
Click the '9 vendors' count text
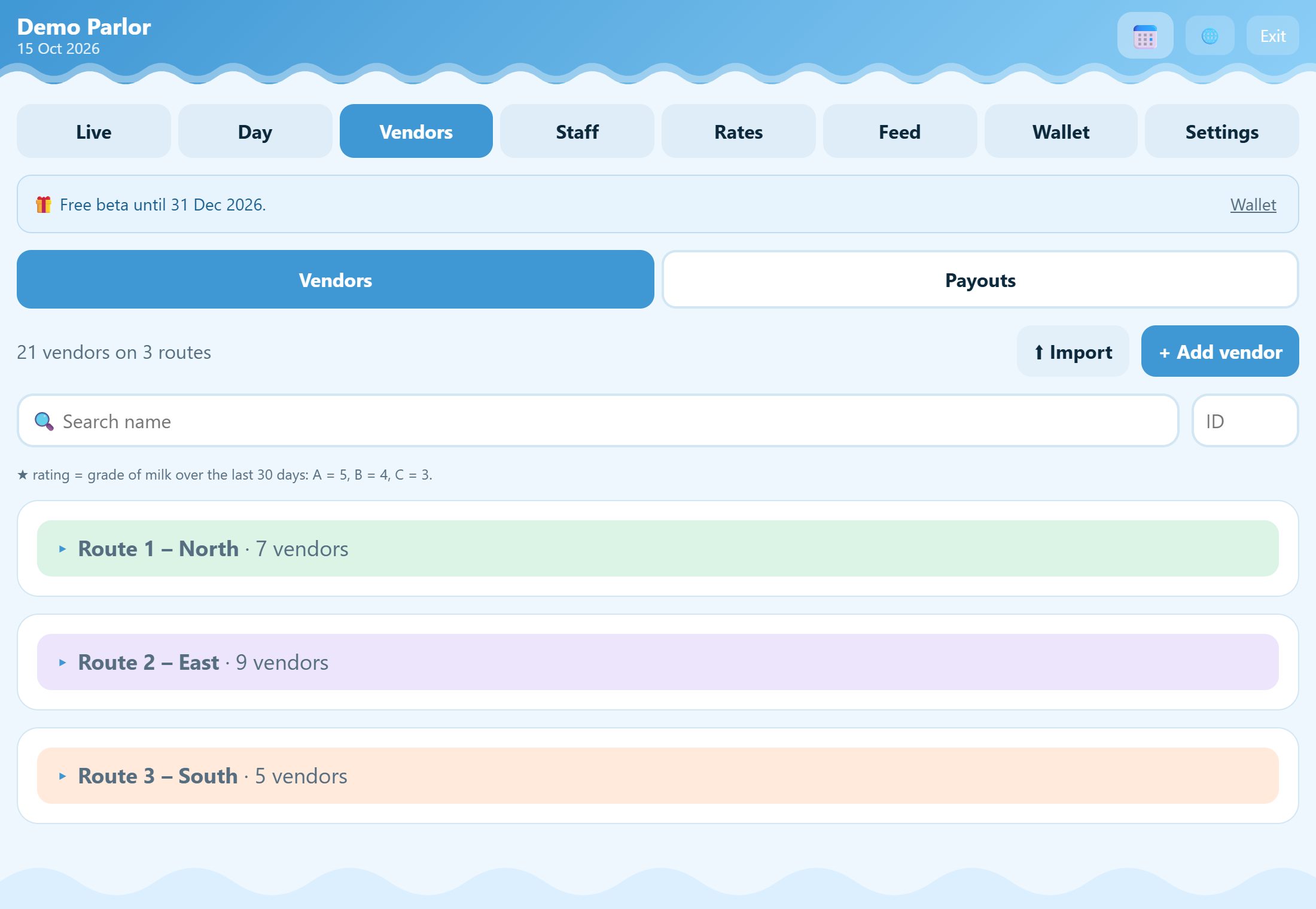pos(282,663)
